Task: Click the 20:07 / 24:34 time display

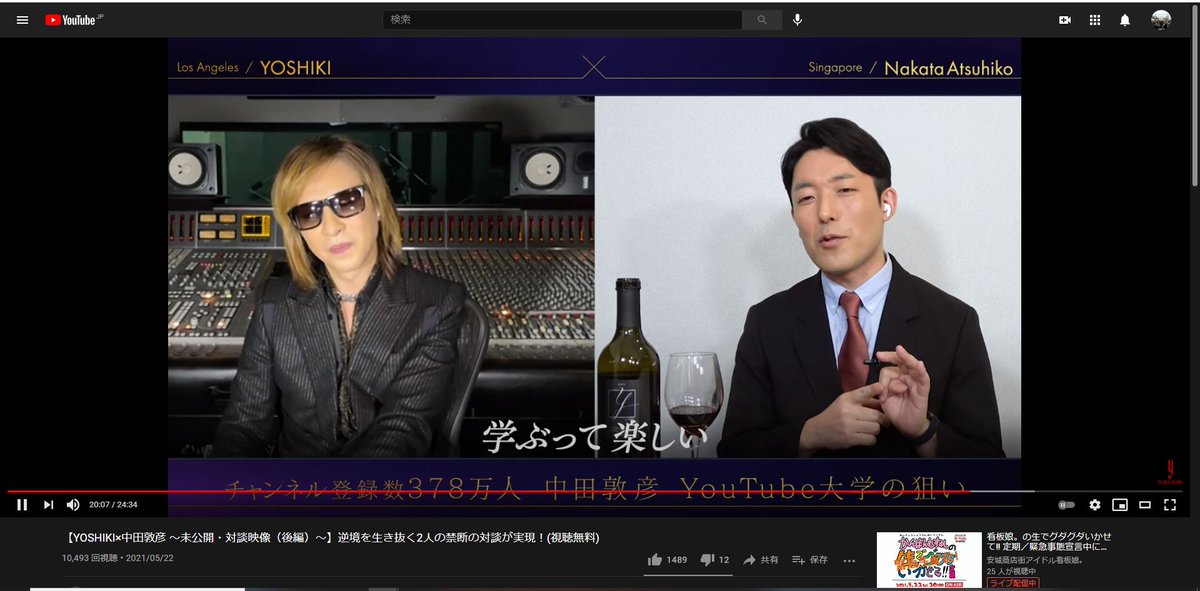Action: click(x=113, y=505)
